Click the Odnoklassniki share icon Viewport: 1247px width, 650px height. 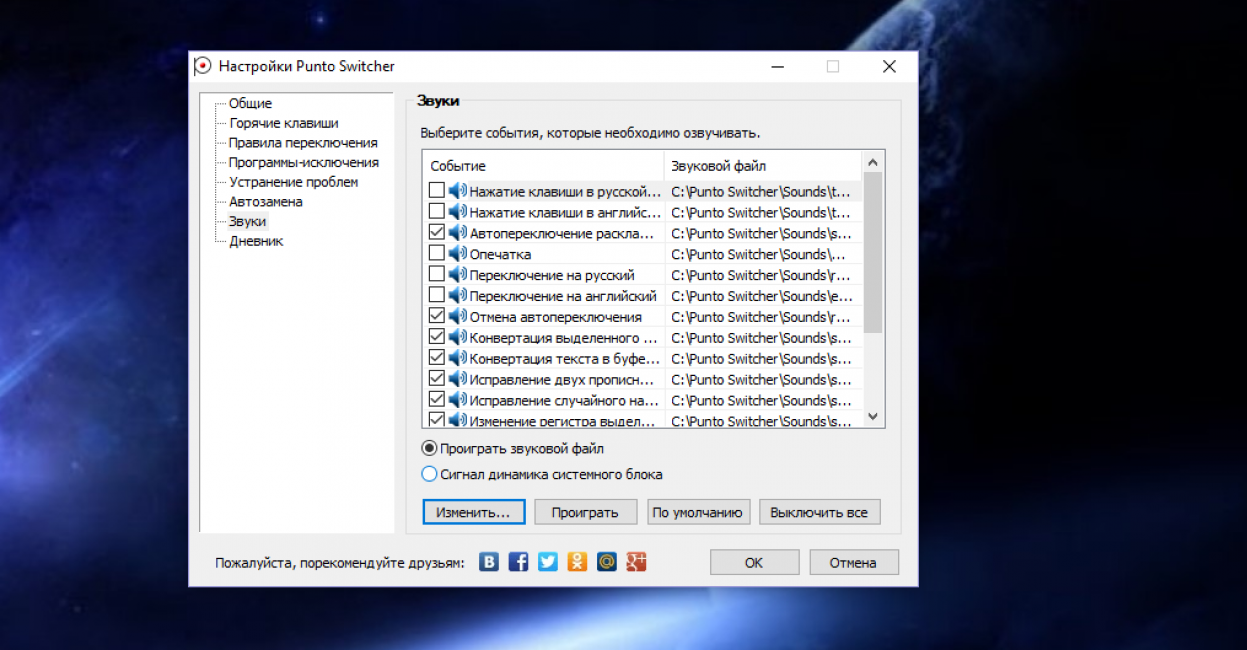(x=577, y=562)
